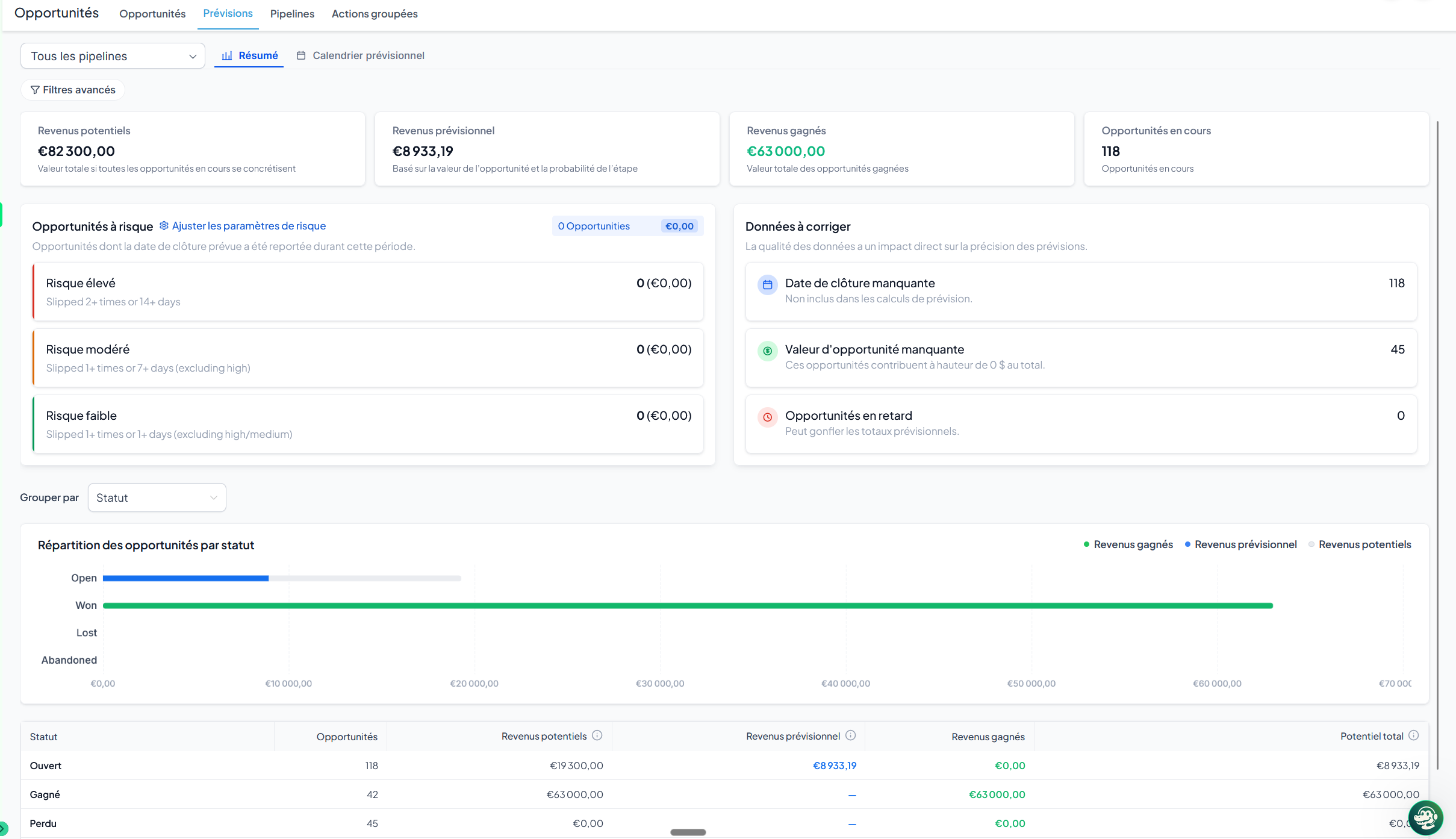Viewport: 1456px width, 839px height.
Task: Click the horizontal scrollbar handle below the table
Action: pyautogui.click(x=688, y=832)
